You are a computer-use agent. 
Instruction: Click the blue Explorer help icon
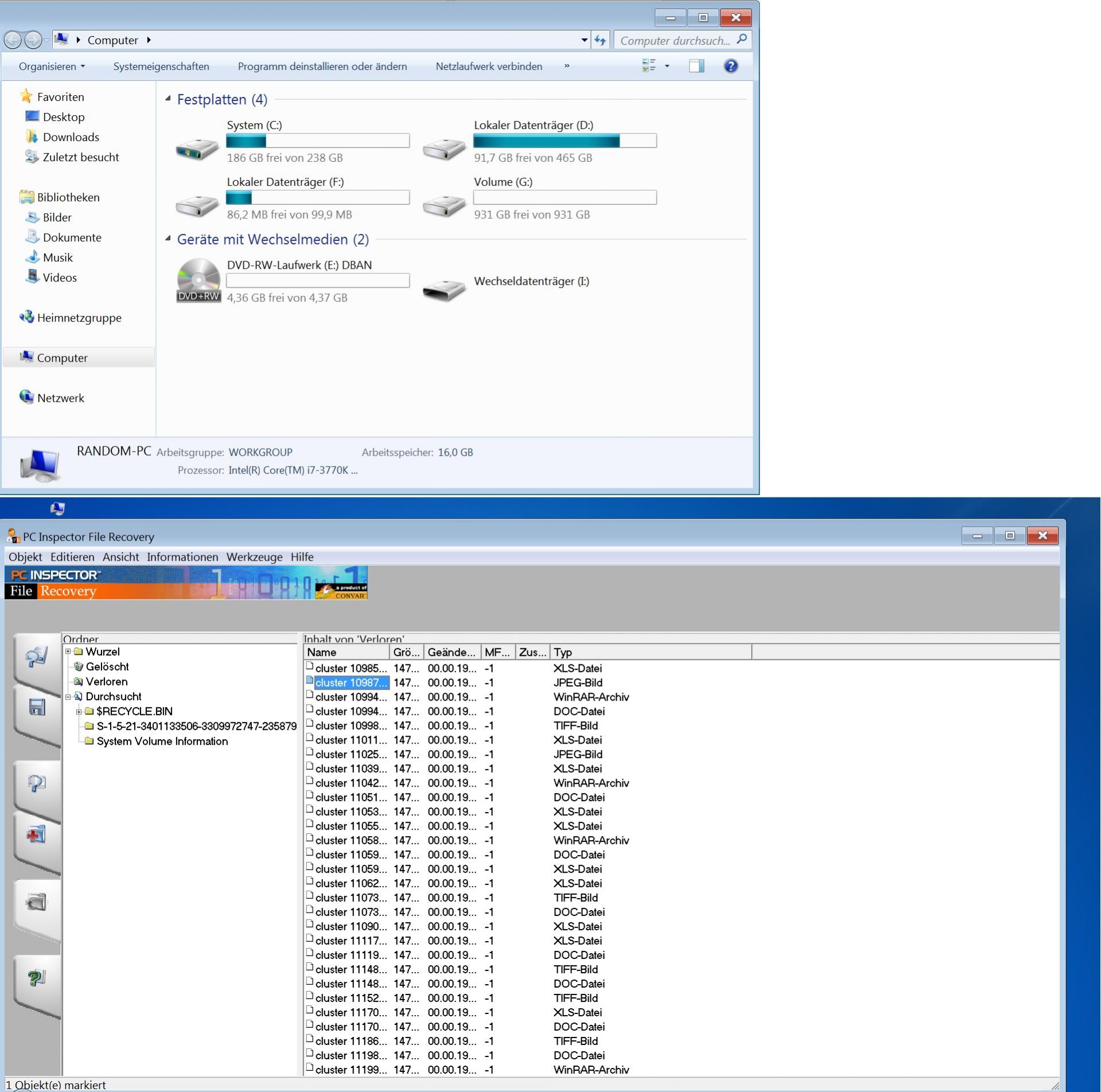tap(730, 66)
